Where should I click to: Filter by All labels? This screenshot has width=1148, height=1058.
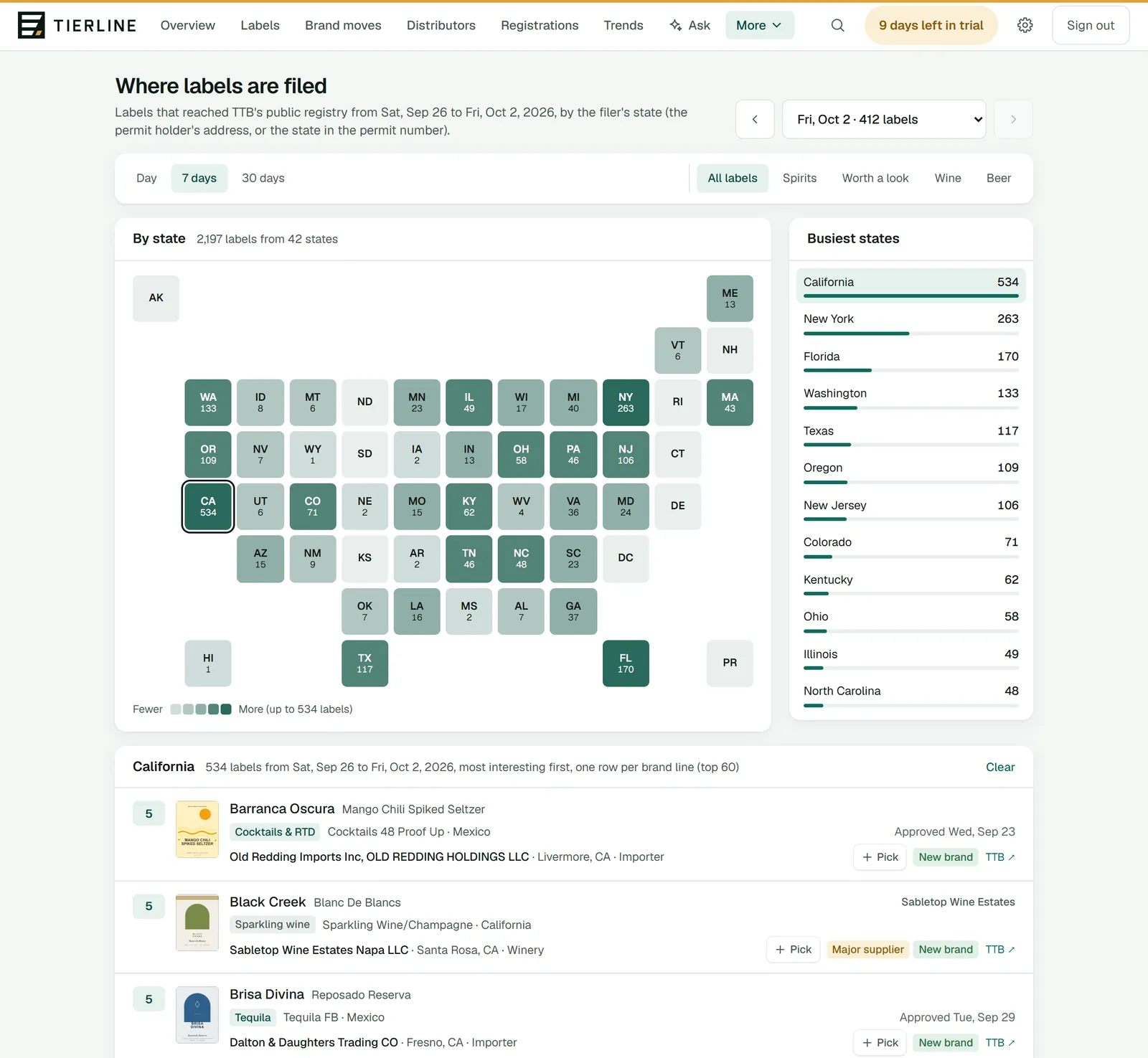733,178
